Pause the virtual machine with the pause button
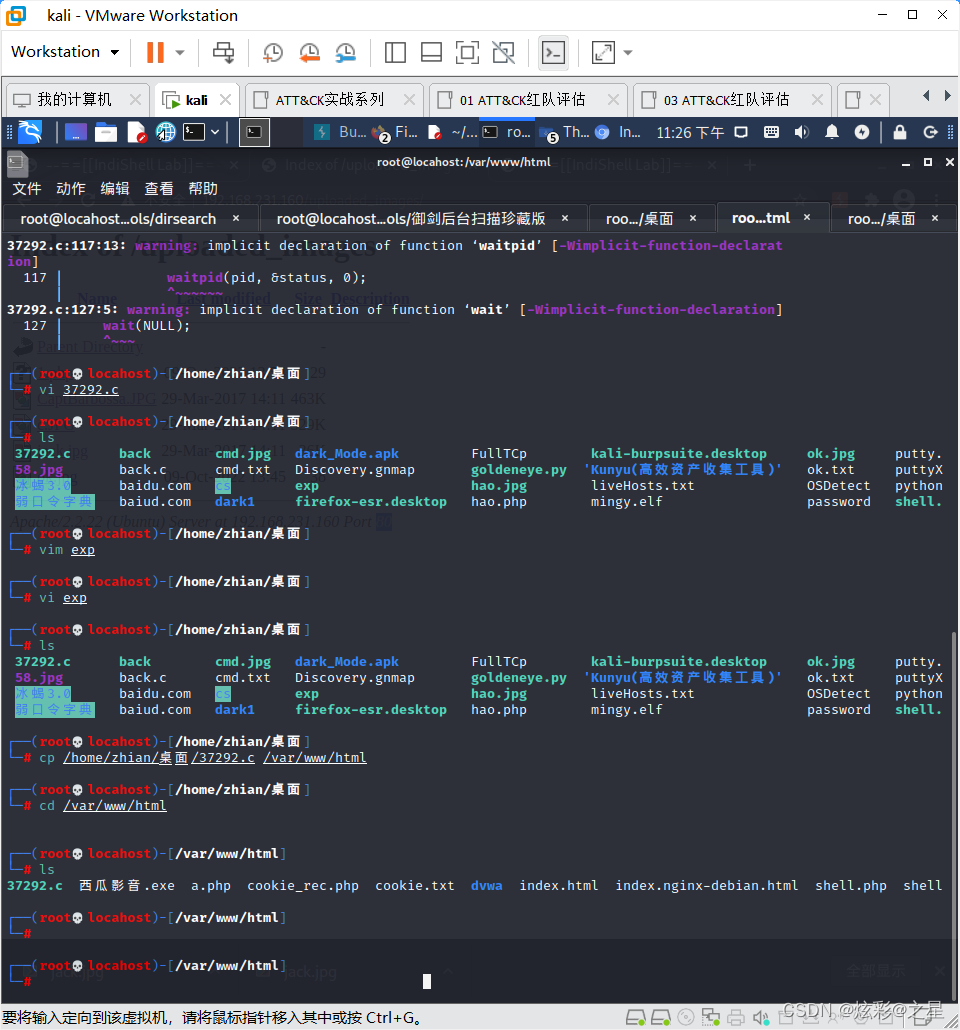The image size is (960, 1030). (155, 53)
